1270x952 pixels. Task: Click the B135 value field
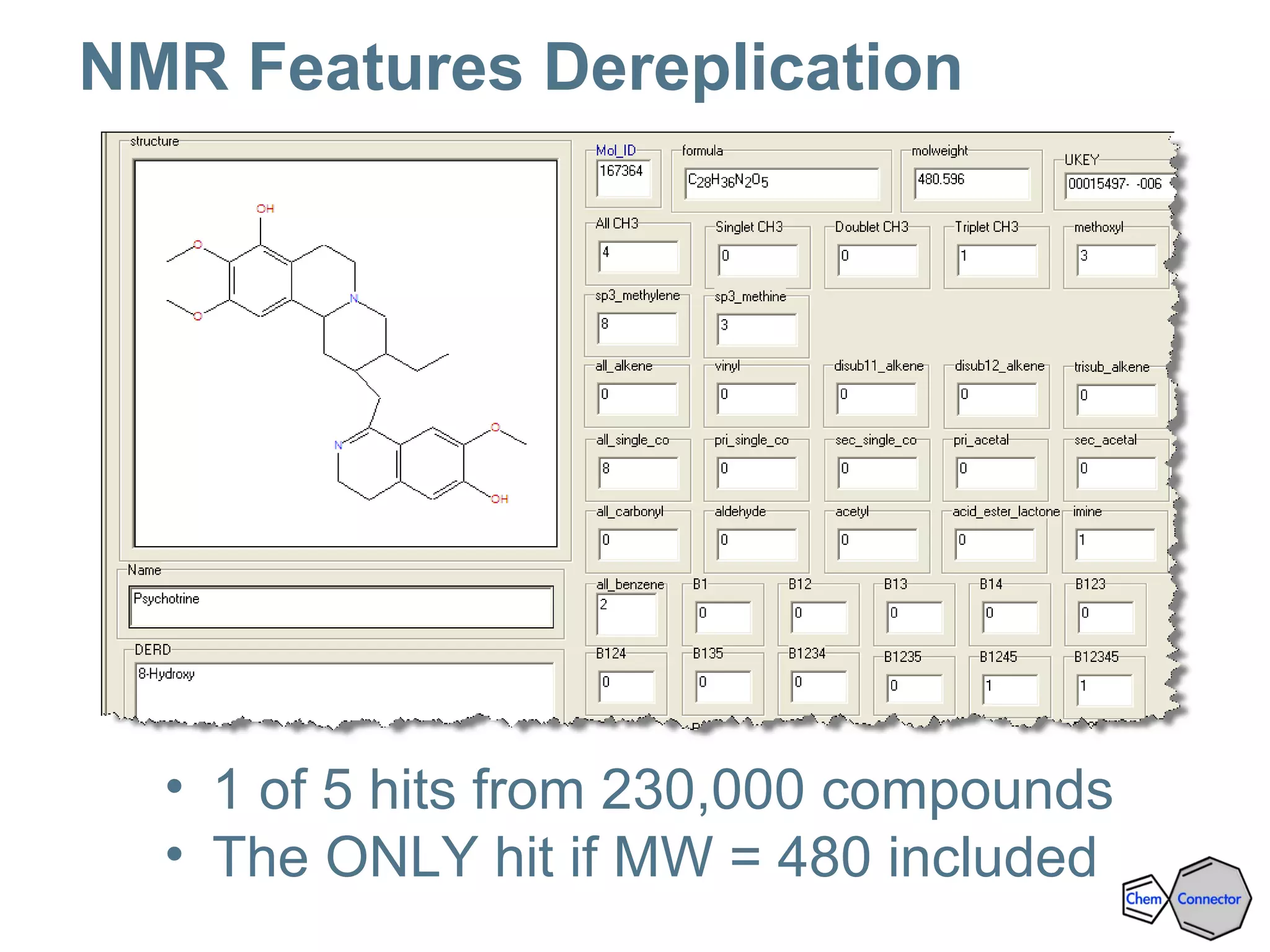723,686
